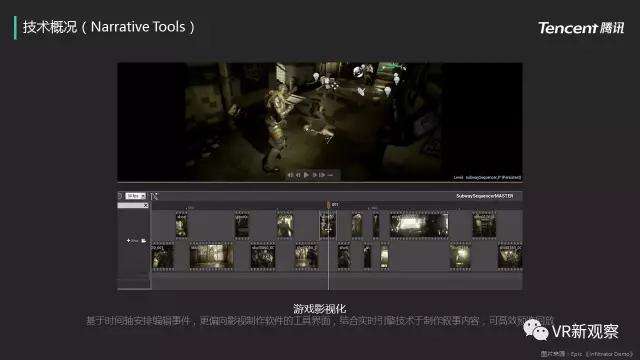
Task: Click the round sphere icon at the toolbar's left edge
Action: coord(120,196)
